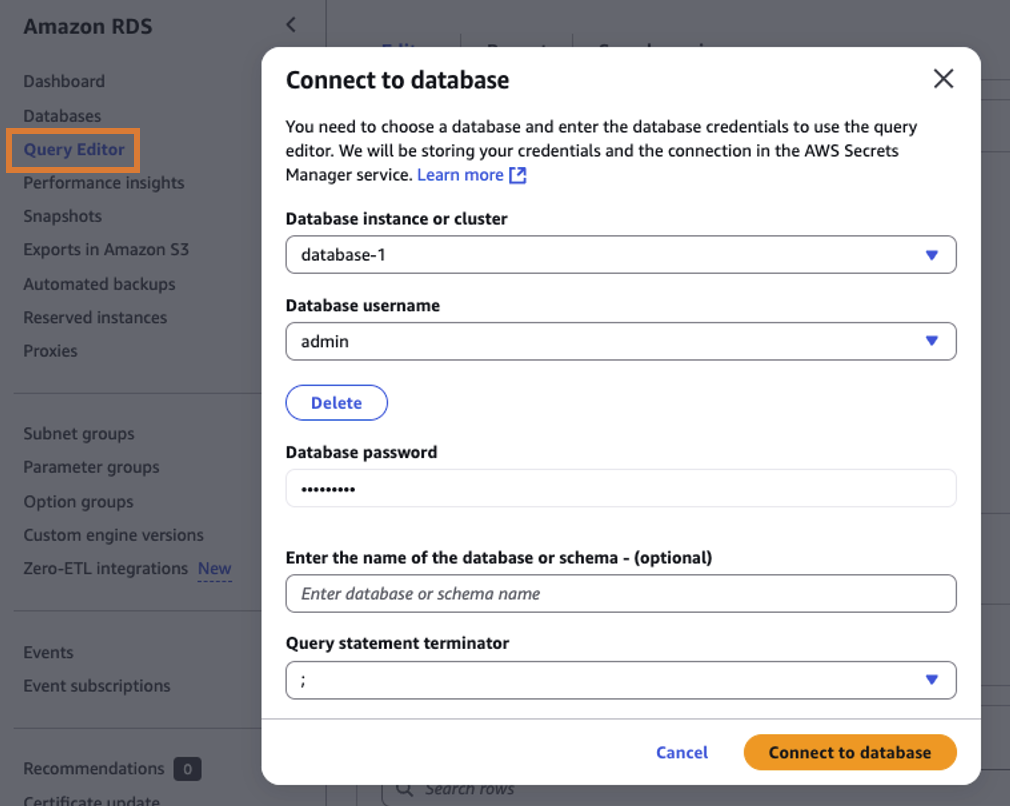
Task: Open the Database username dropdown
Action: [x=620, y=341]
